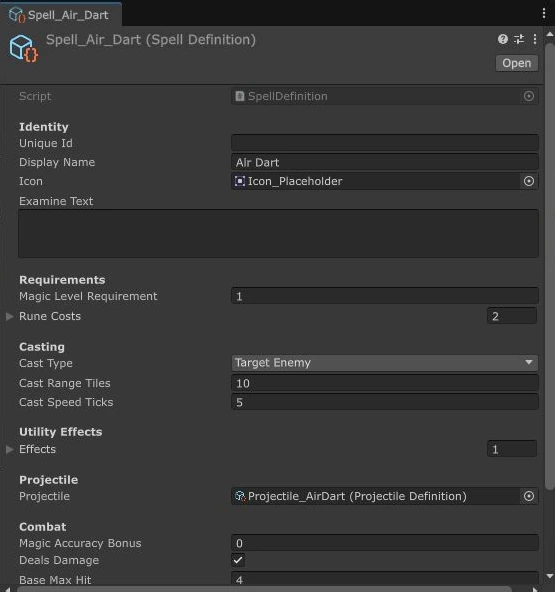Click the Examine Text label
Screen dimensions: 555x592
56,201
